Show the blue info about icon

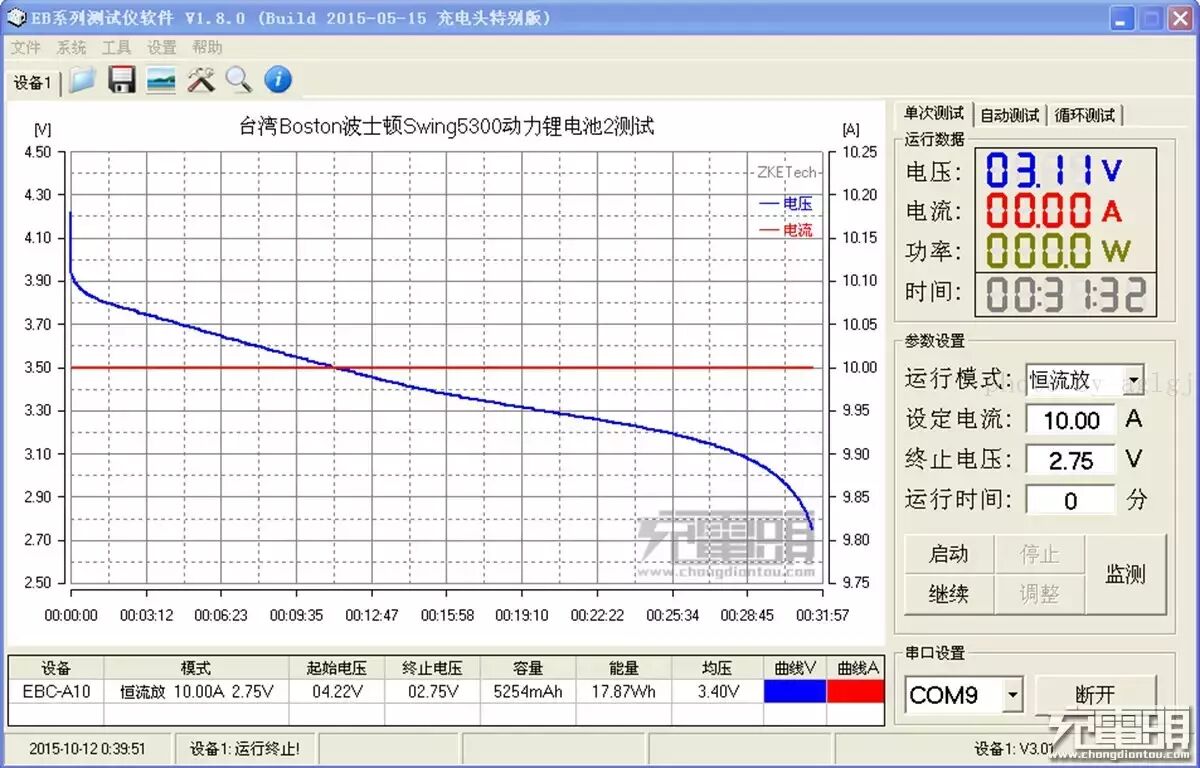pyautogui.click(x=278, y=80)
